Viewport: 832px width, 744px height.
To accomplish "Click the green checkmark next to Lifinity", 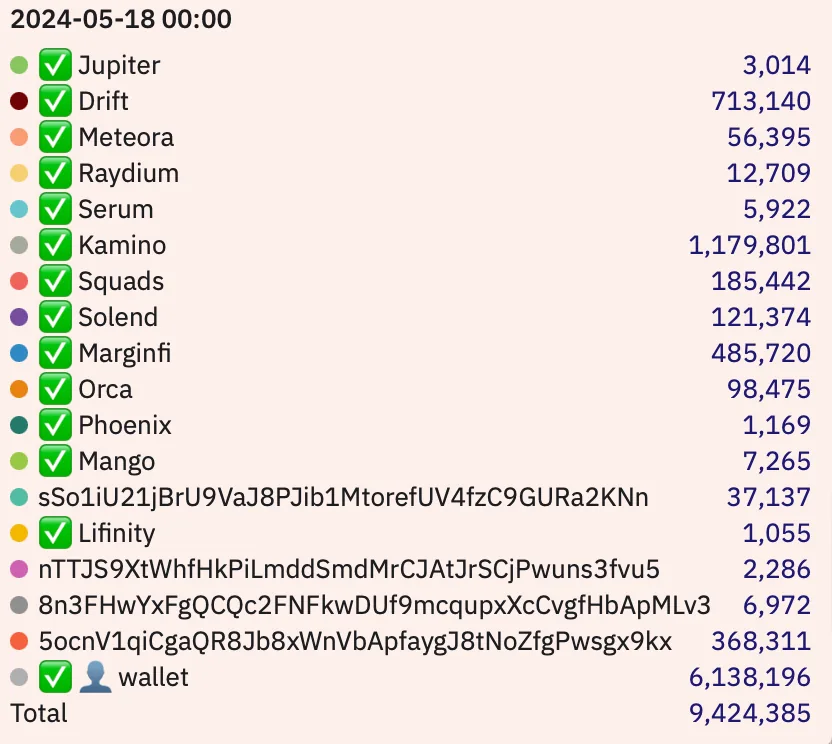I will 55,533.
